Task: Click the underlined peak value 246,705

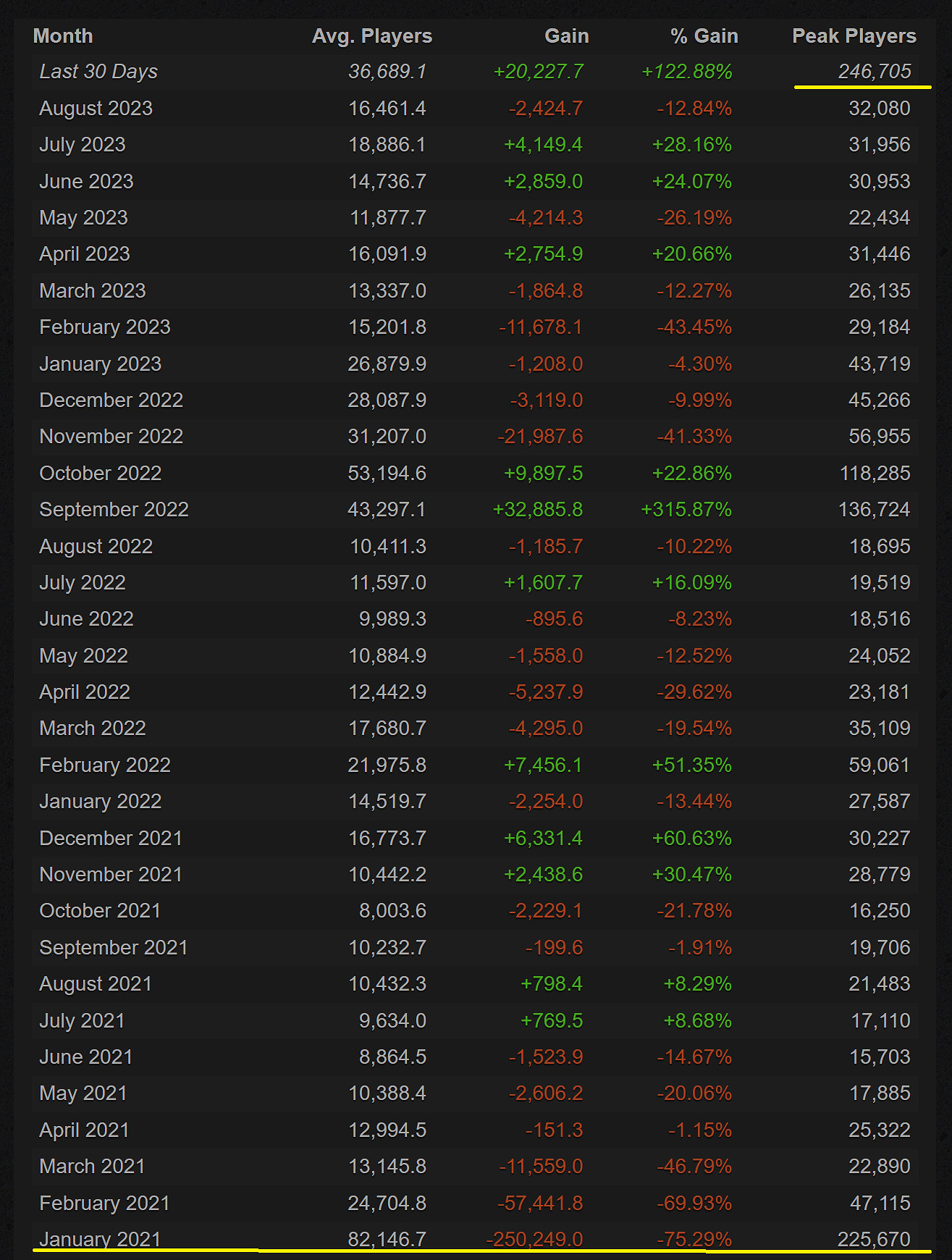Action: (875, 72)
